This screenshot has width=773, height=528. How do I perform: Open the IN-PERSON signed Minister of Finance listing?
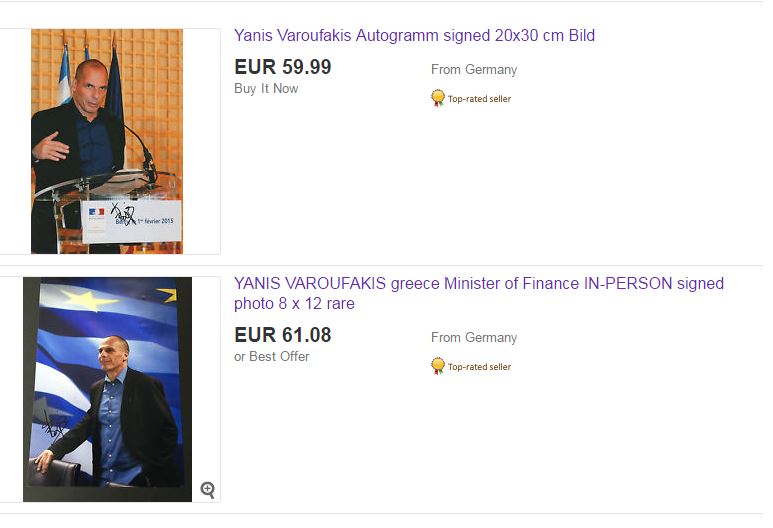[x=478, y=284]
